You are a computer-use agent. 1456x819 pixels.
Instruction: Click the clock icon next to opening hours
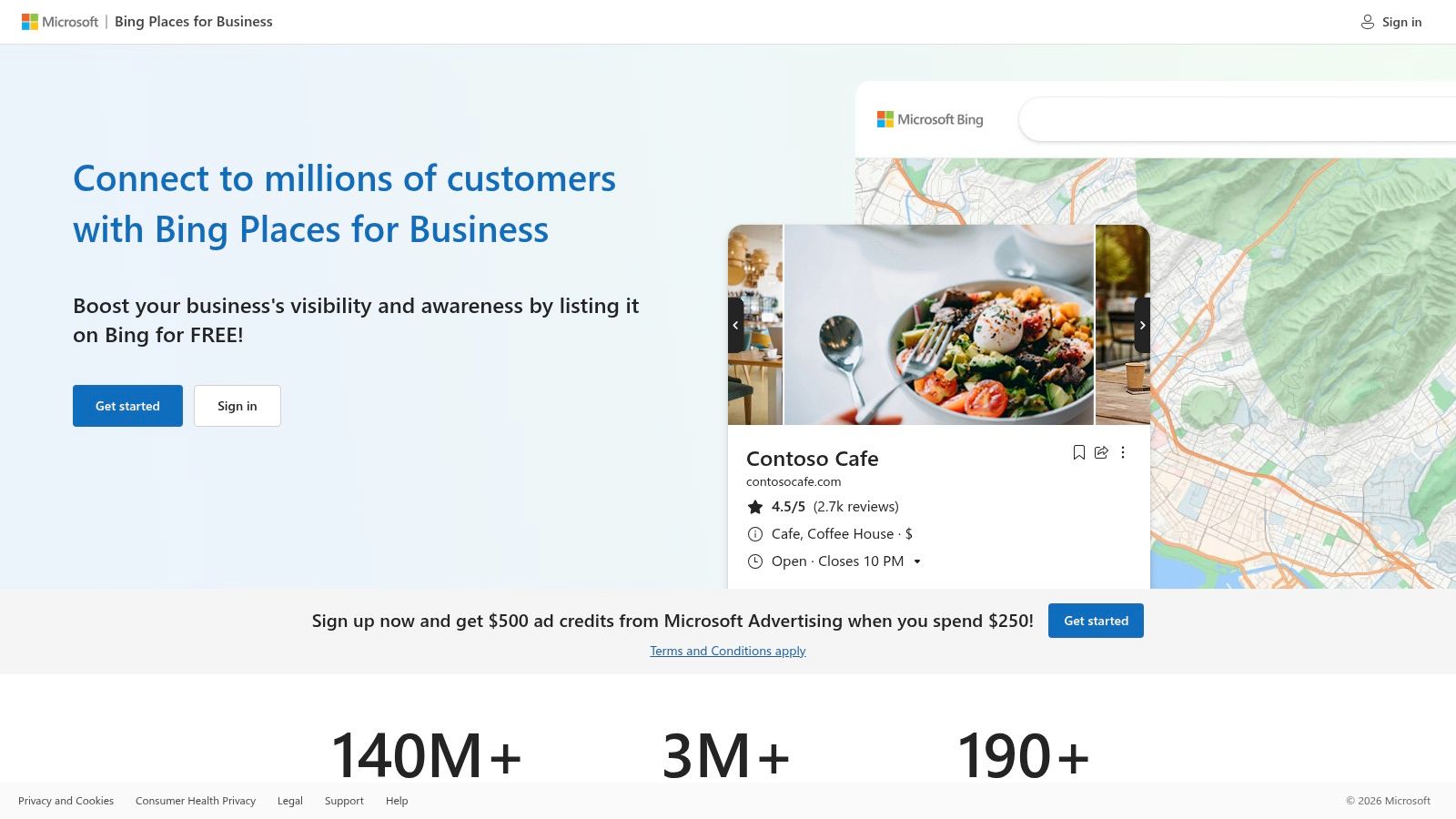tap(755, 561)
